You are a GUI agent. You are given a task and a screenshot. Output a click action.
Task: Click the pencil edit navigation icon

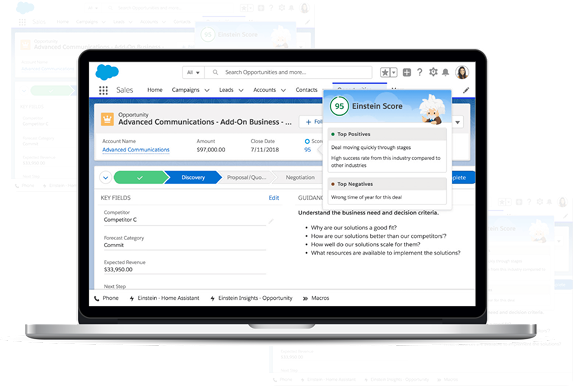[x=466, y=90]
